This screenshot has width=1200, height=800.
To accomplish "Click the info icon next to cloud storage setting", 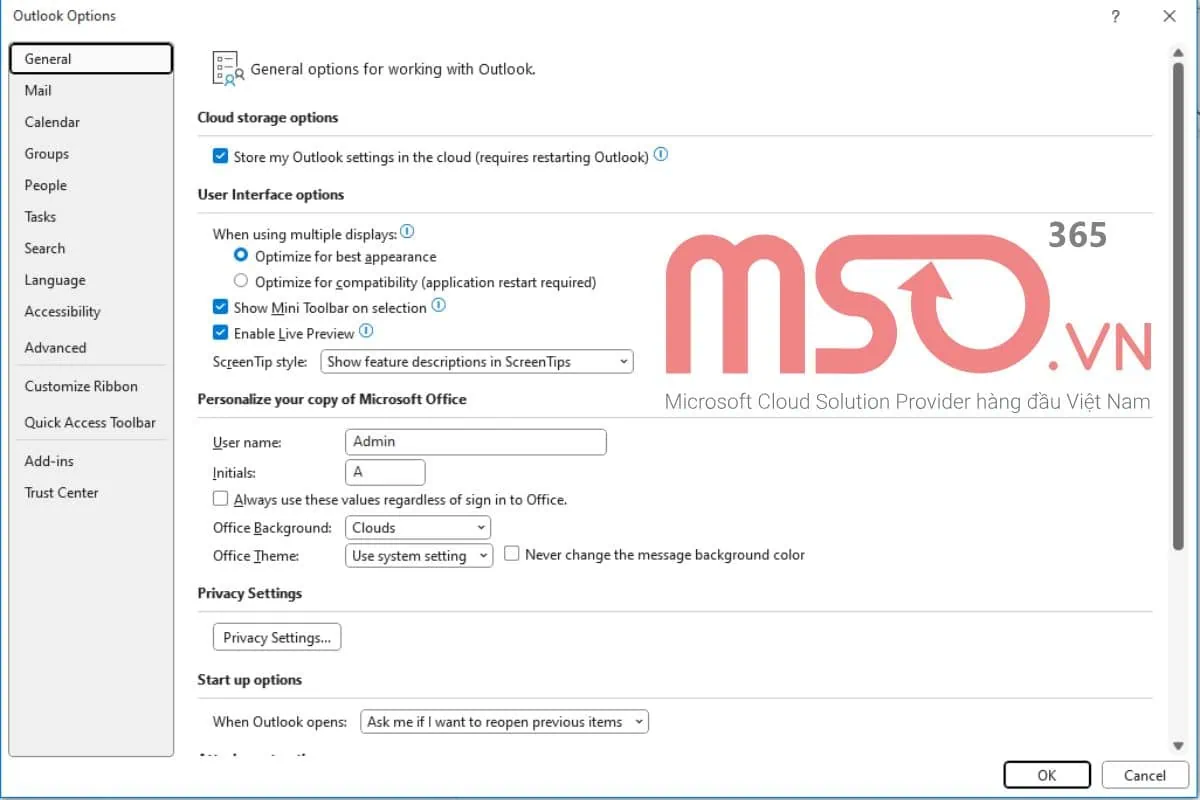I will 660,155.
